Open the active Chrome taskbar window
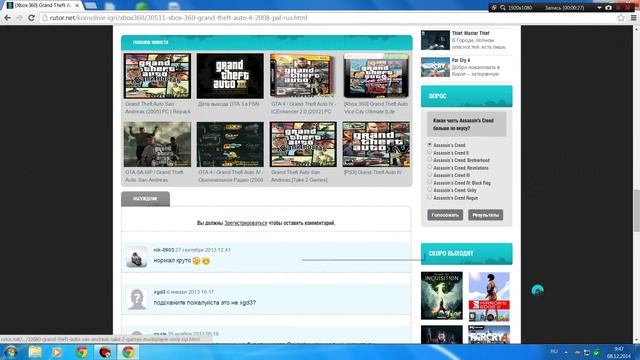Viewport: 640px width, 360px height. pyautogui.click(x=128, y=352)
